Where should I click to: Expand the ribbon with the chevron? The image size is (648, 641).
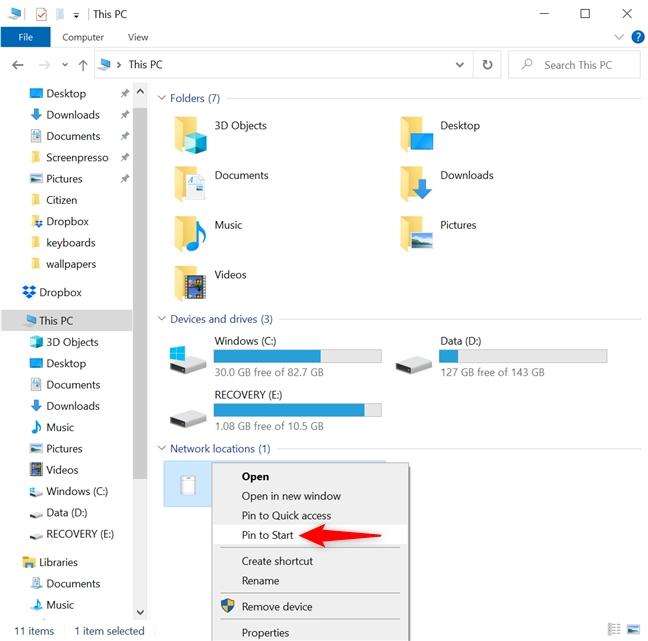(619, 37)
